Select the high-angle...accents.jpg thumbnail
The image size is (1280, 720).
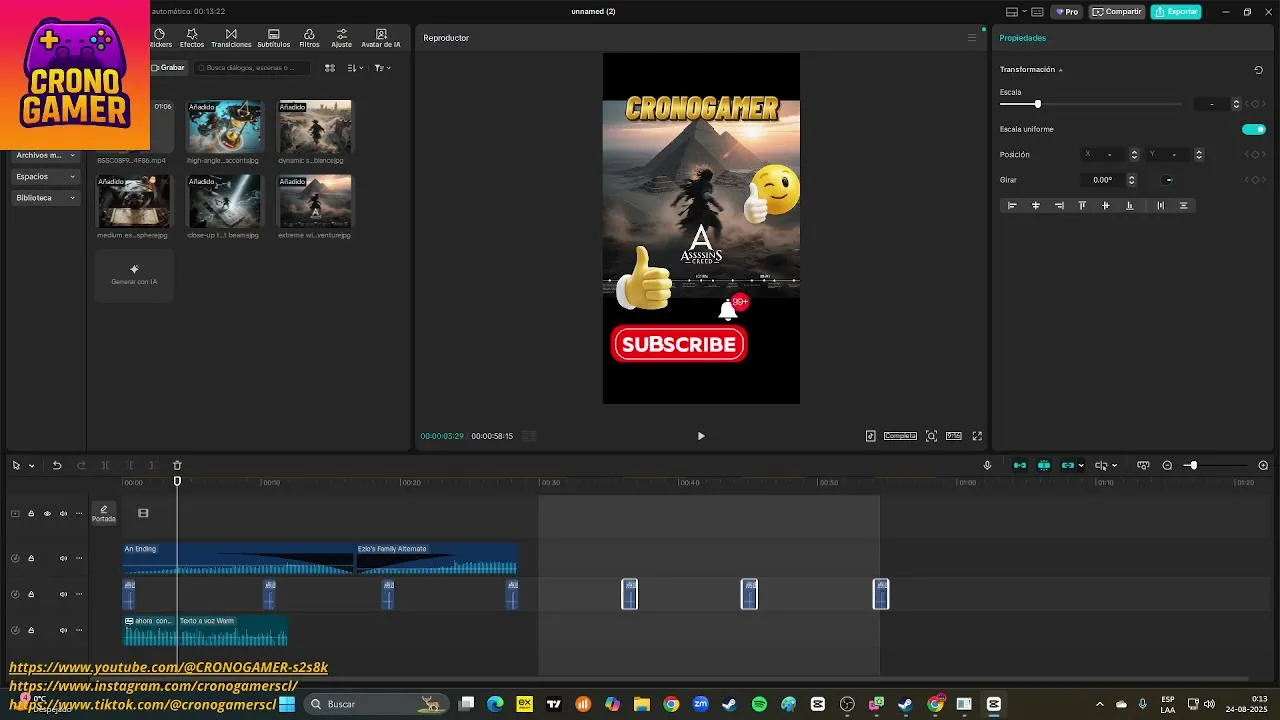pyautogui.click(x=223, y=126)
